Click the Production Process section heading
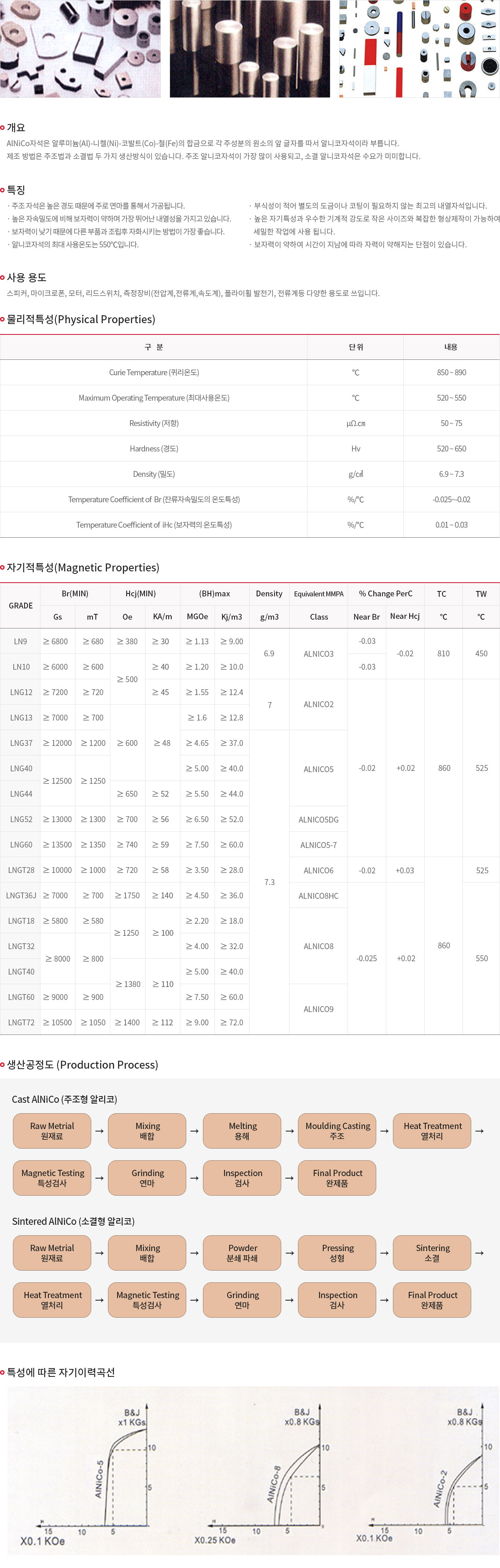This screenshot has height=1568, width=500. [x=82, y=1064]
